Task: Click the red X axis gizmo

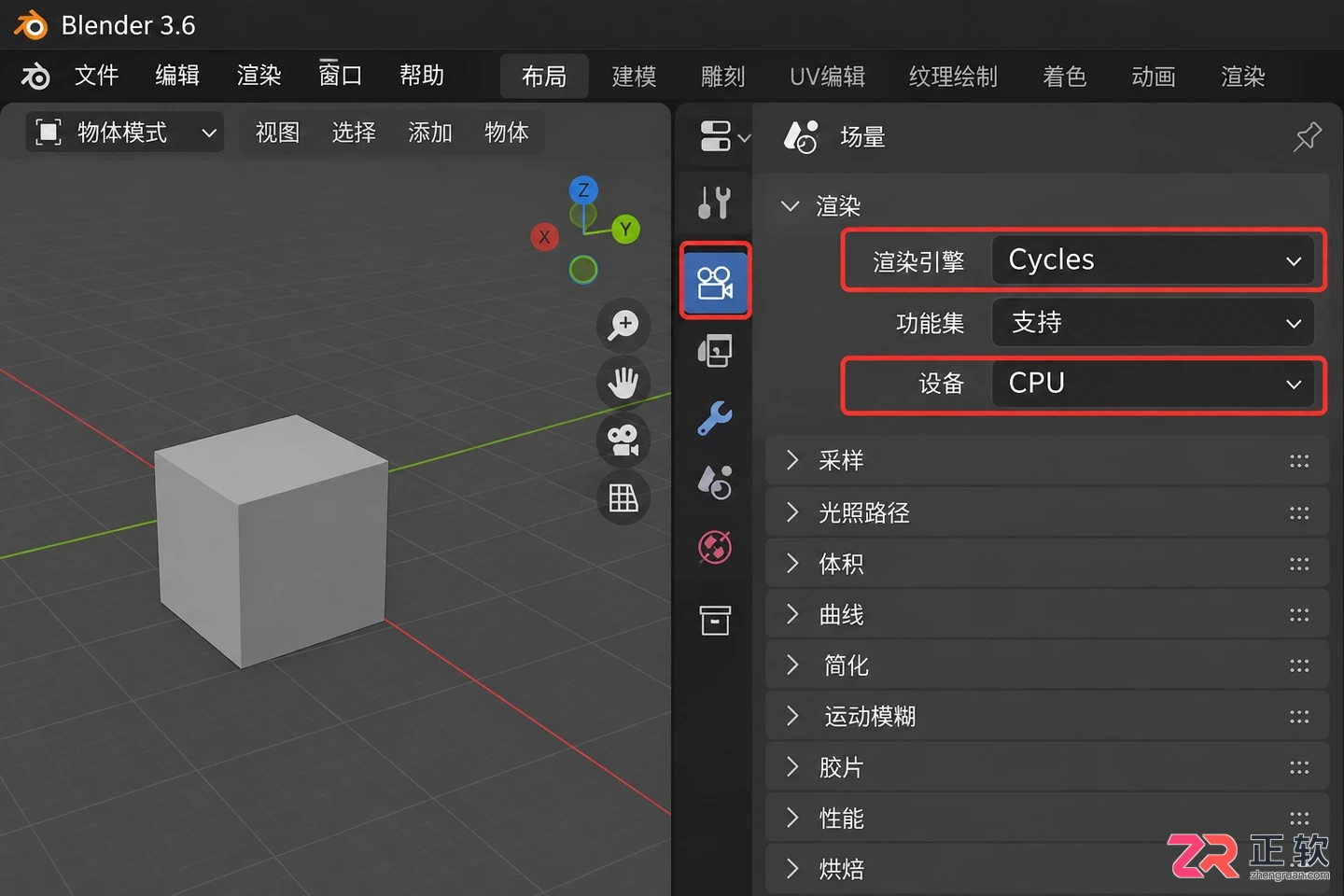Action: (544, 237)
